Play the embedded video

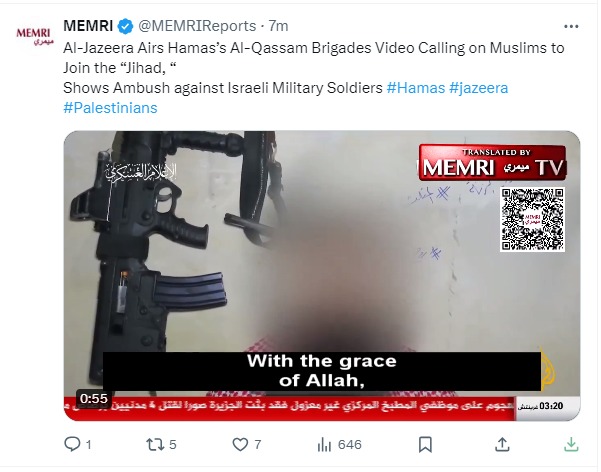click(x=322, y=276)
